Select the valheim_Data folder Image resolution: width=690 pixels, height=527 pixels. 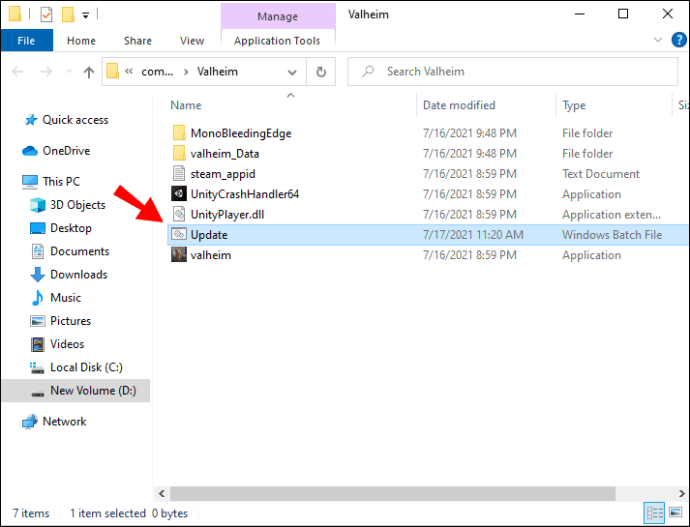224,154
